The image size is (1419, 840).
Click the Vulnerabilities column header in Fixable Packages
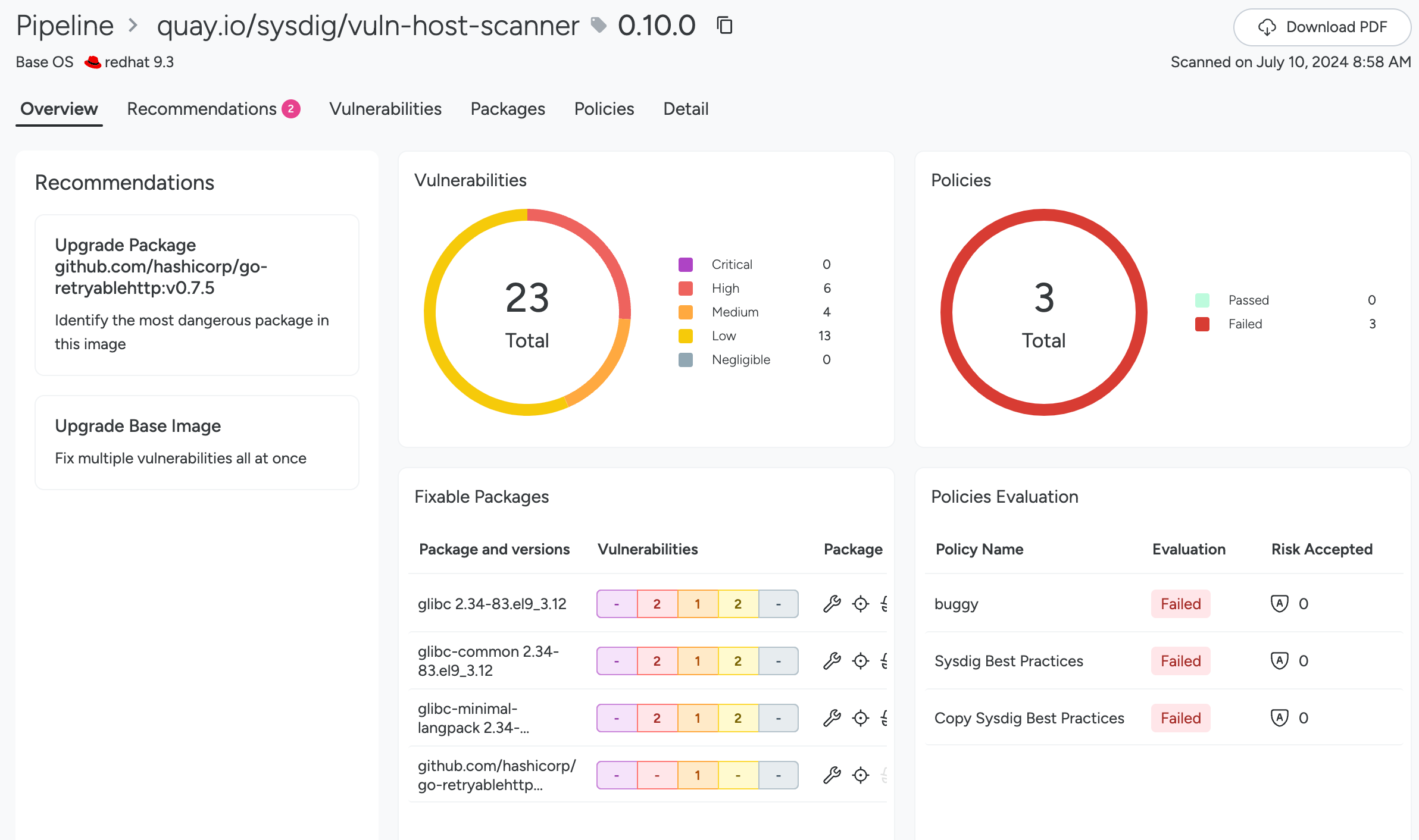pos(648,549)
